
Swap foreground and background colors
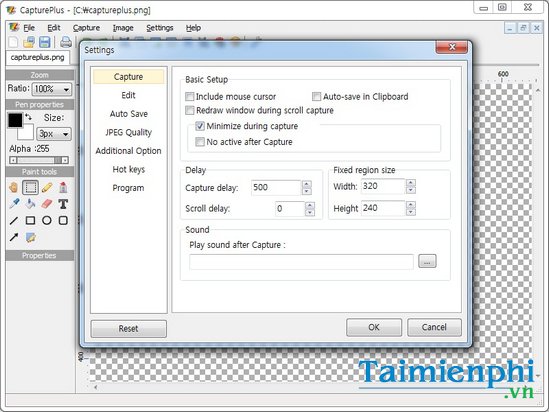(29, 117)
